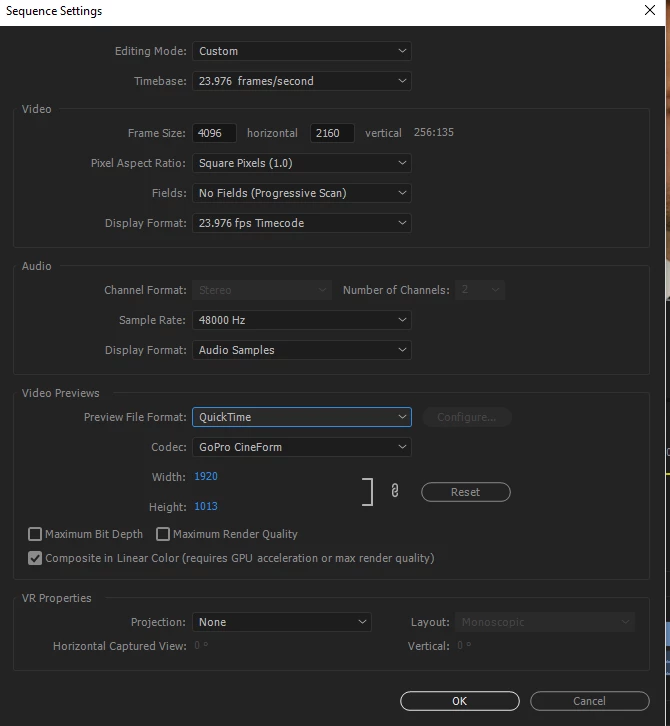Click the Cancel button
Image resolution: width=670 pixels, height=726 pixels.
point(590,701)
